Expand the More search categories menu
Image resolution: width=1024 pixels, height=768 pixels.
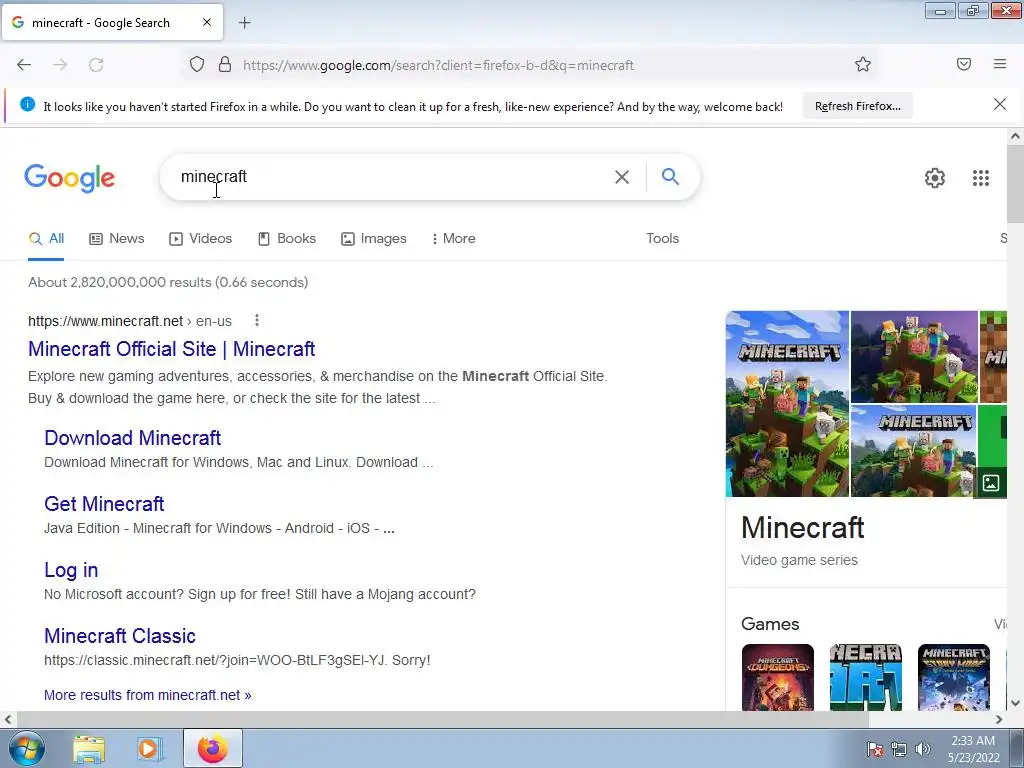453,238
